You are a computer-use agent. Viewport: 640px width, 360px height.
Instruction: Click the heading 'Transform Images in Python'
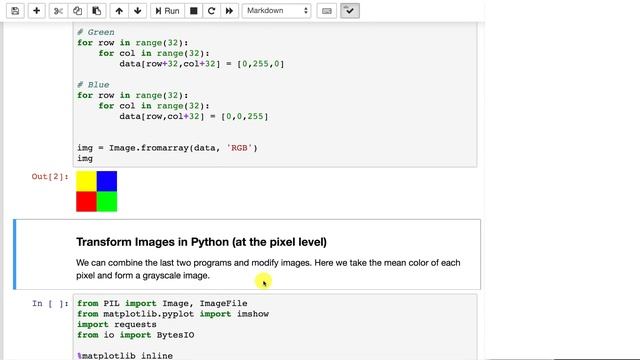tap(201, 242)
